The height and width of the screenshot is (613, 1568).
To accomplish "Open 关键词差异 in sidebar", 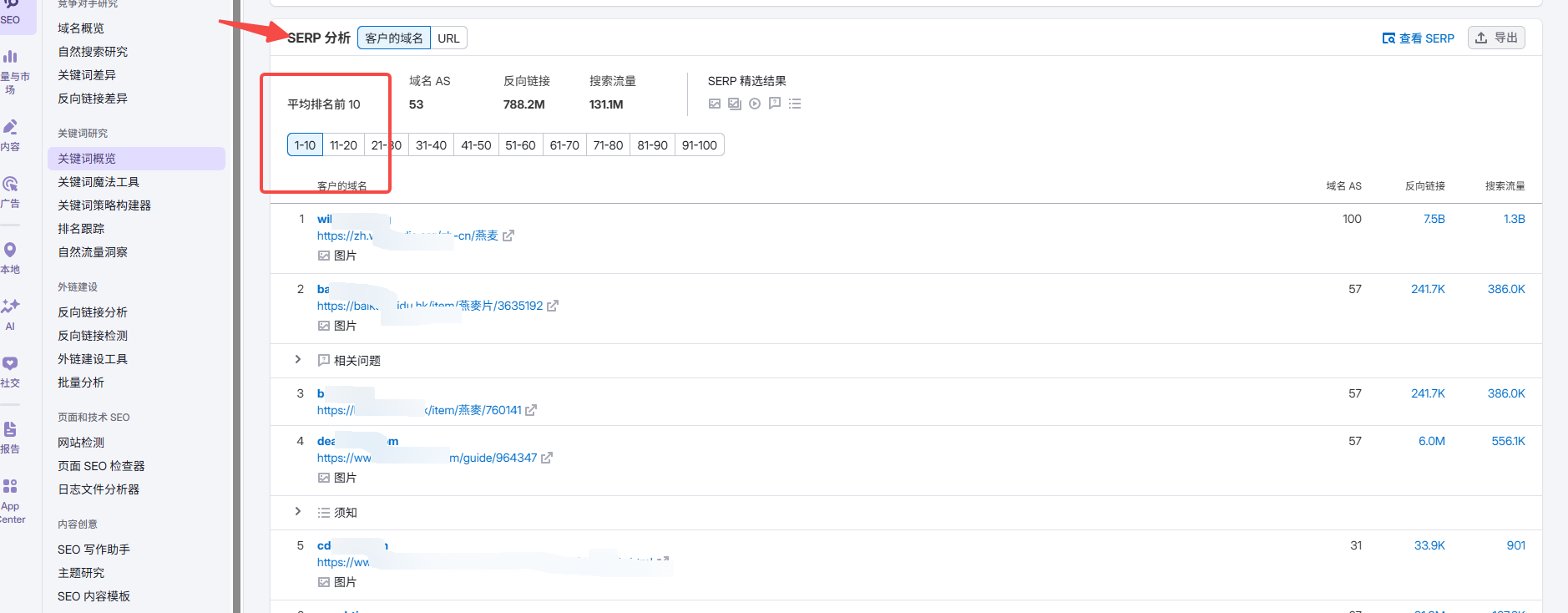I will tap(87, 75).
